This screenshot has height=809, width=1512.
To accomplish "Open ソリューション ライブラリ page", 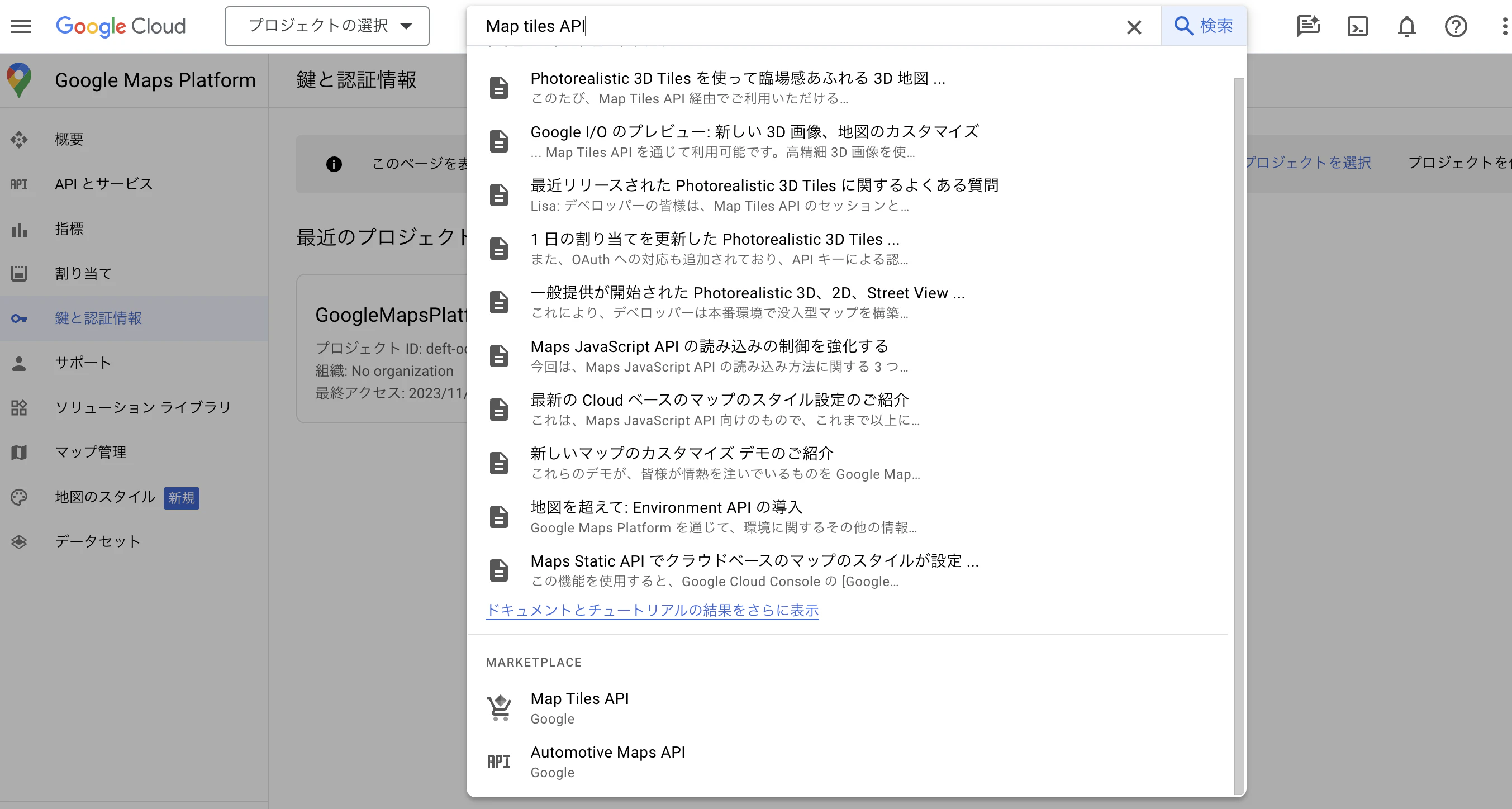I will [x=134, y=407].
